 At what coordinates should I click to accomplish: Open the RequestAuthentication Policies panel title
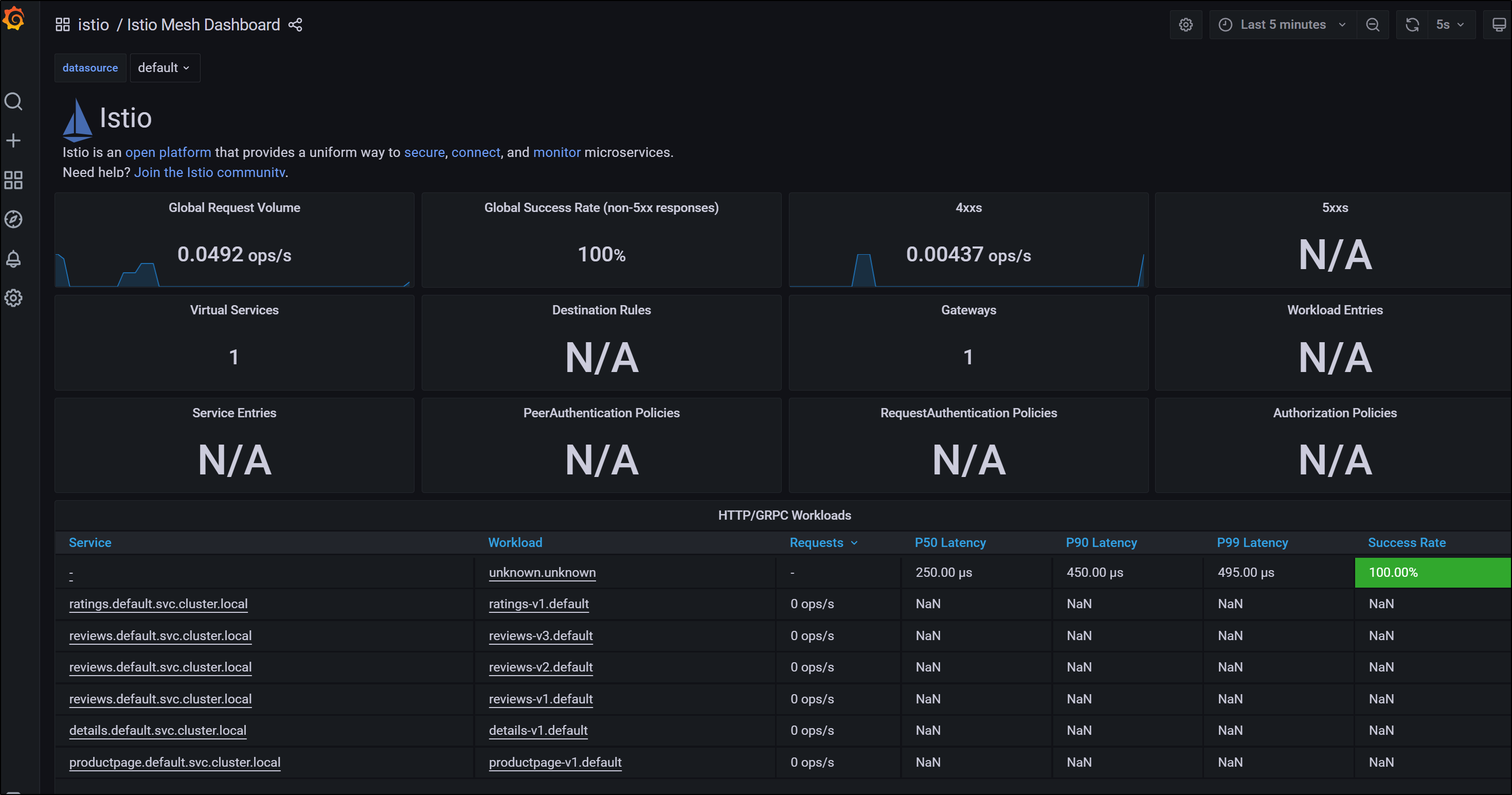click(968, 413)
